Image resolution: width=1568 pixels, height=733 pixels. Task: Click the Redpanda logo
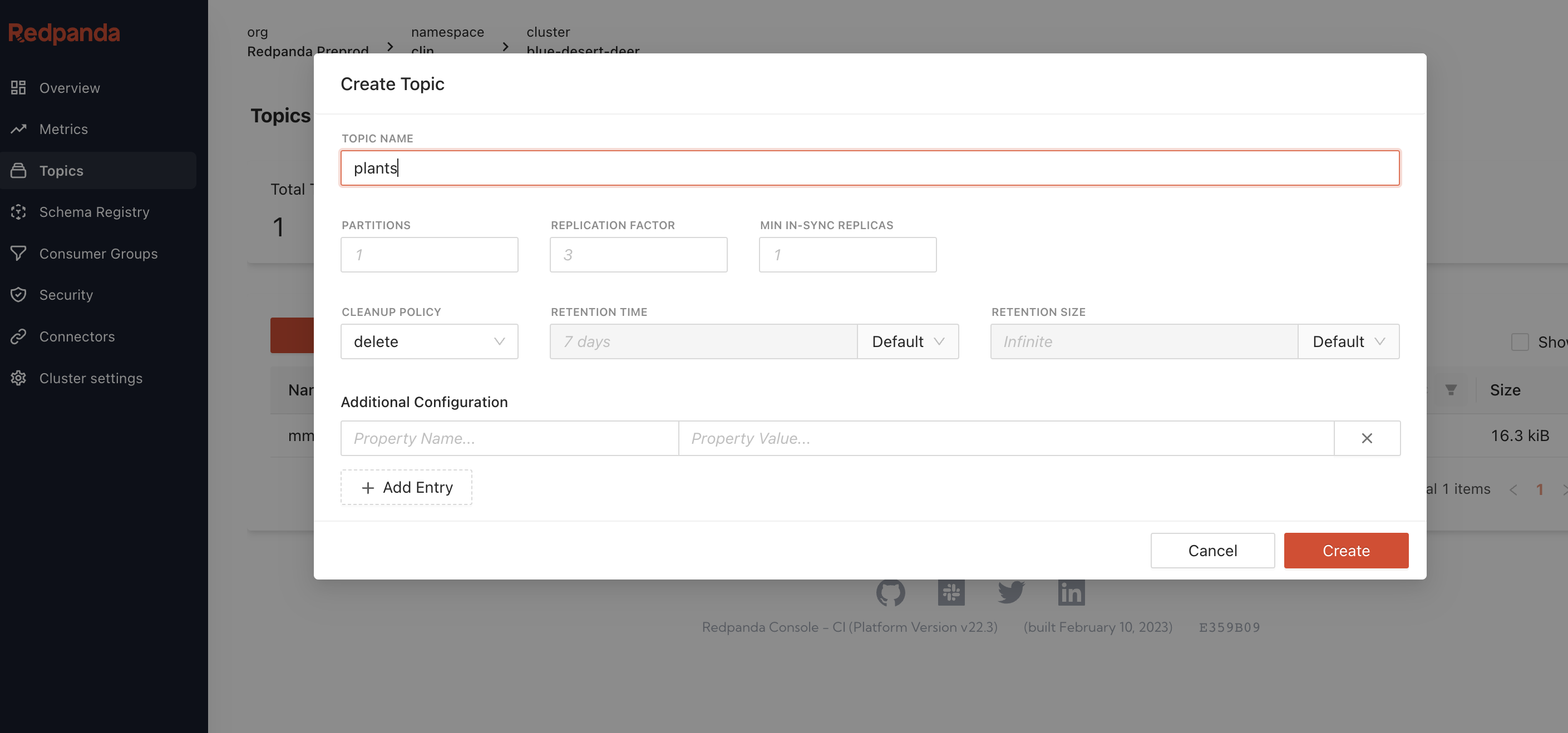click(64, 33)
